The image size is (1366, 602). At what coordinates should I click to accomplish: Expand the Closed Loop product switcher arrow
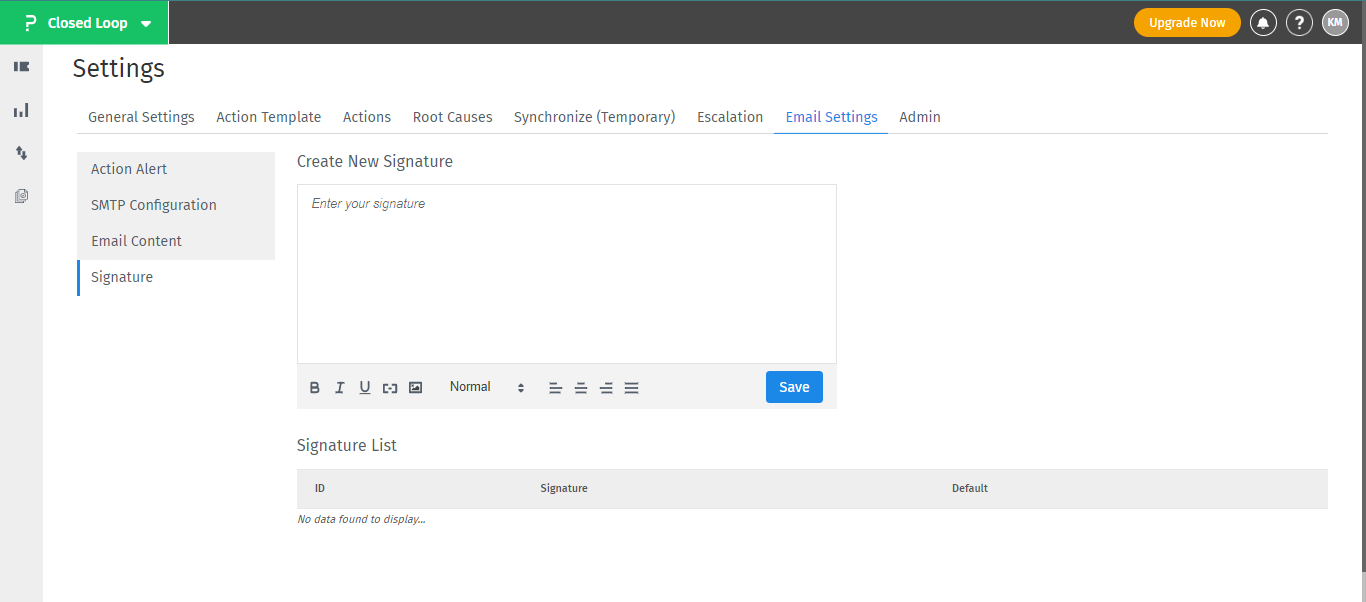click(x=146, y=24)
